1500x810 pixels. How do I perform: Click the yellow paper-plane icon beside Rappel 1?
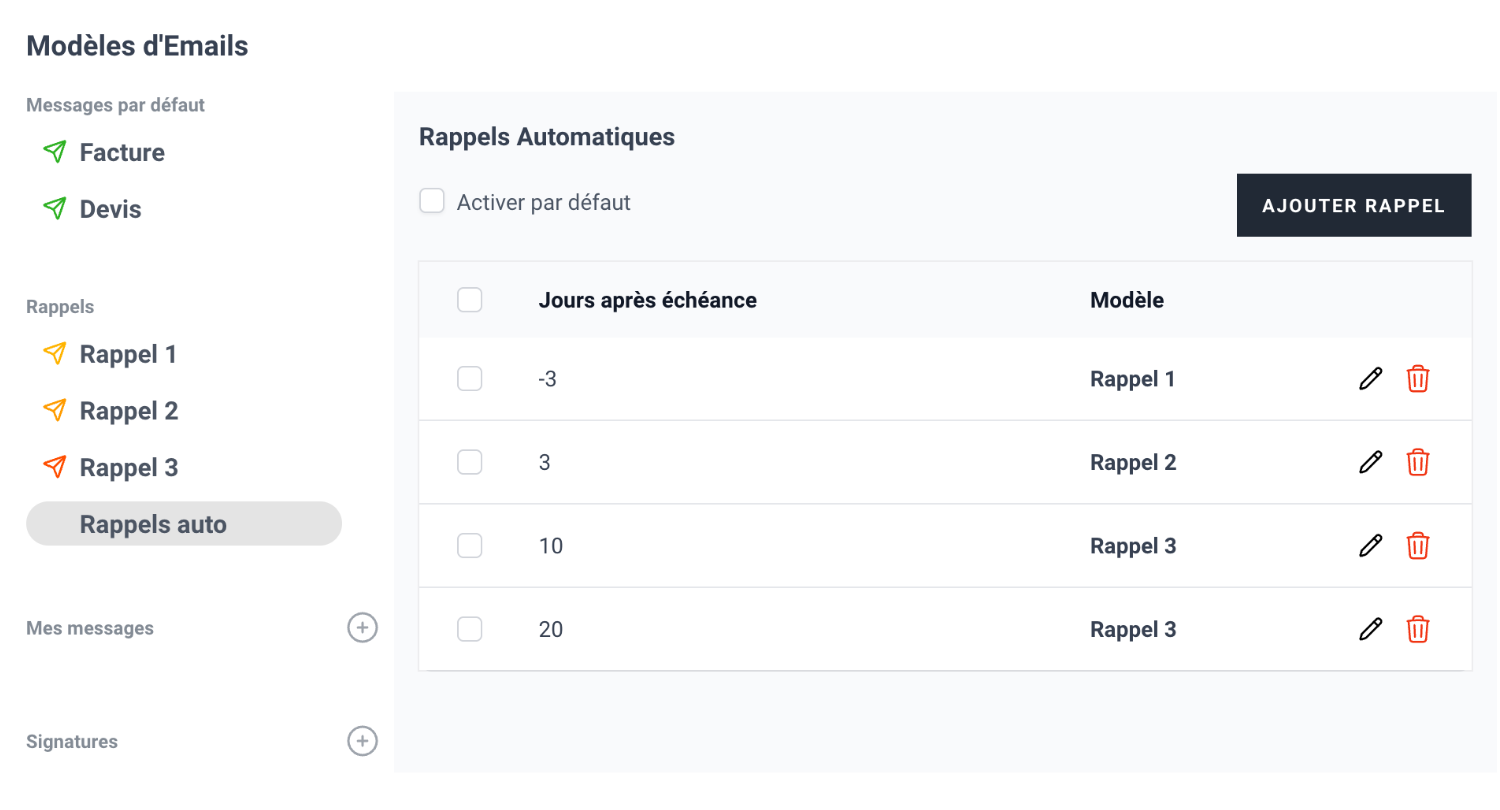coord(55,354)
